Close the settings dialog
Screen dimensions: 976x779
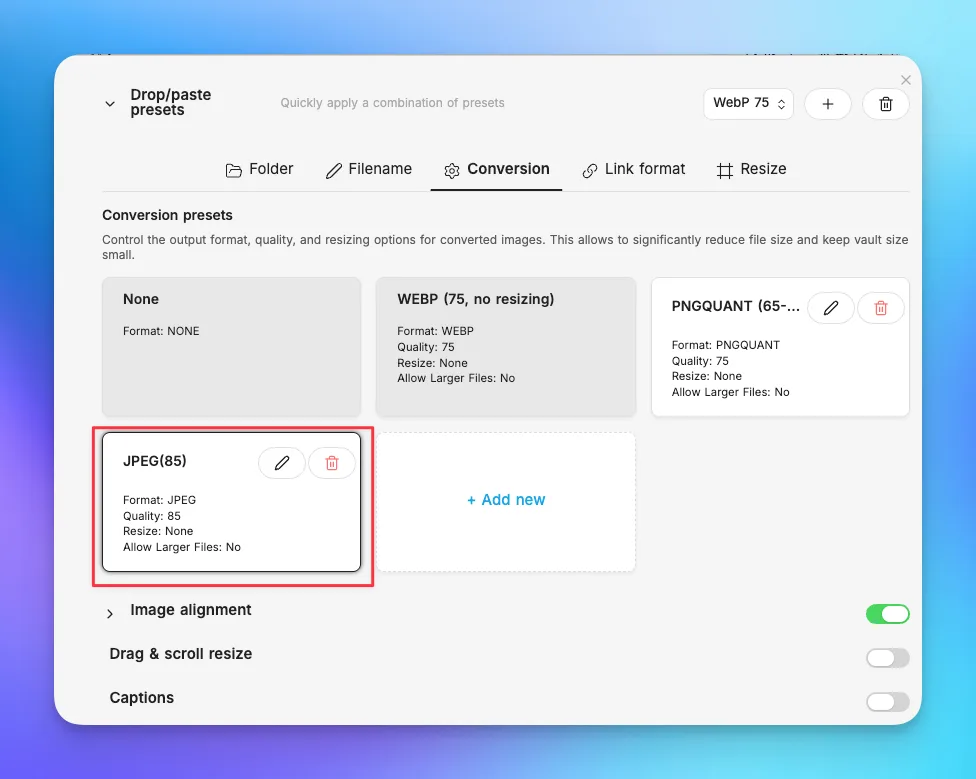pos(906,80)
